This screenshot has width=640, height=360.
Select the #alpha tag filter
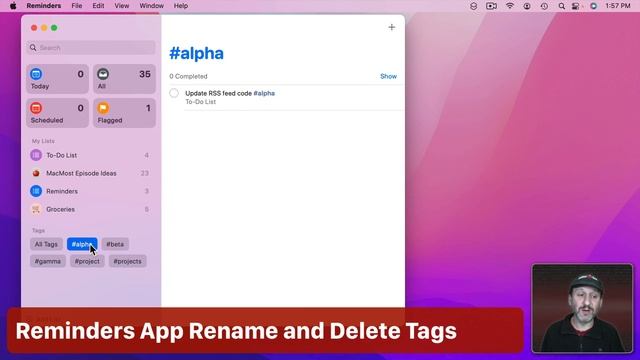[x=82, y=244]
